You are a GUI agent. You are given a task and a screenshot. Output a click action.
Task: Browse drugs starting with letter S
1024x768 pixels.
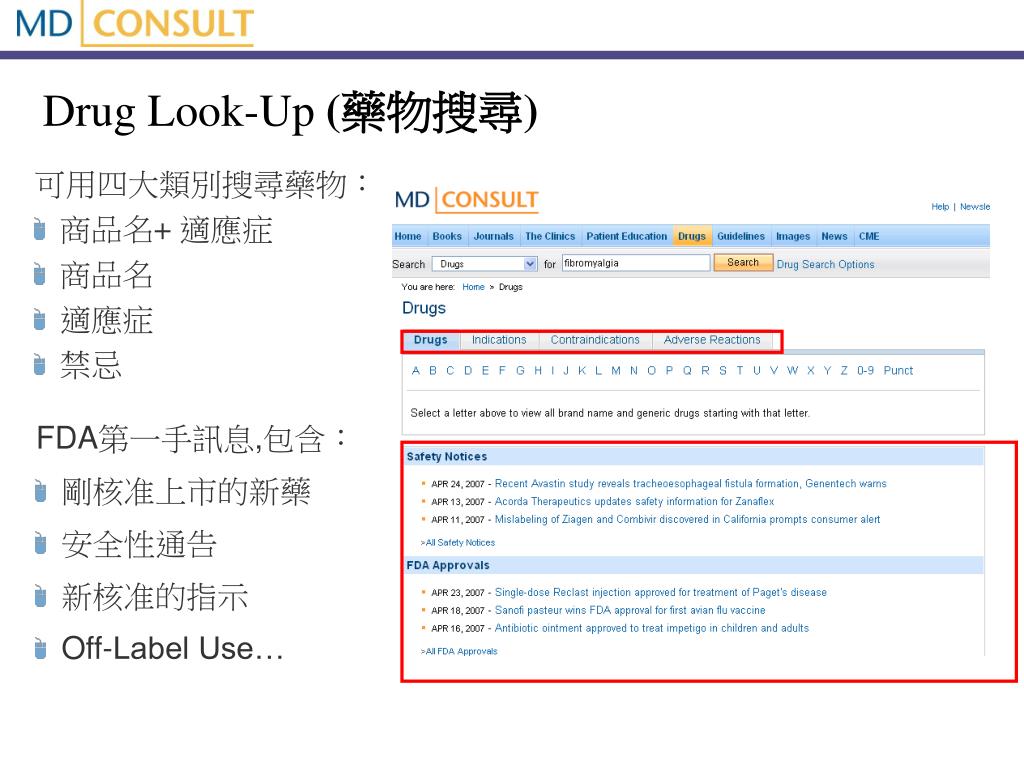[723, 371]
